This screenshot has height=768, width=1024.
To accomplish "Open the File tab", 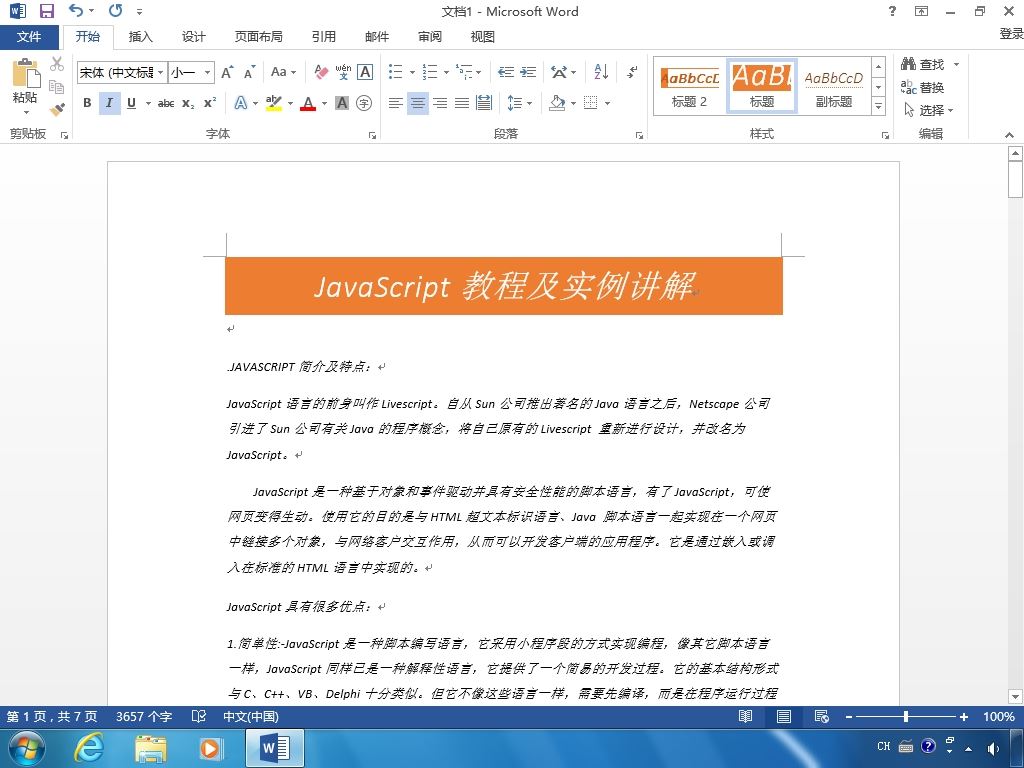I will point(29,37).
